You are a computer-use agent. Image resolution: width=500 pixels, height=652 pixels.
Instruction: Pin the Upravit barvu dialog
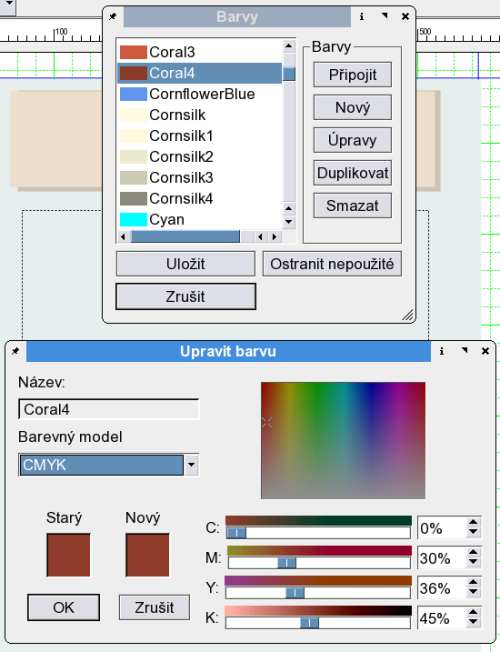(x=15, y=351)
